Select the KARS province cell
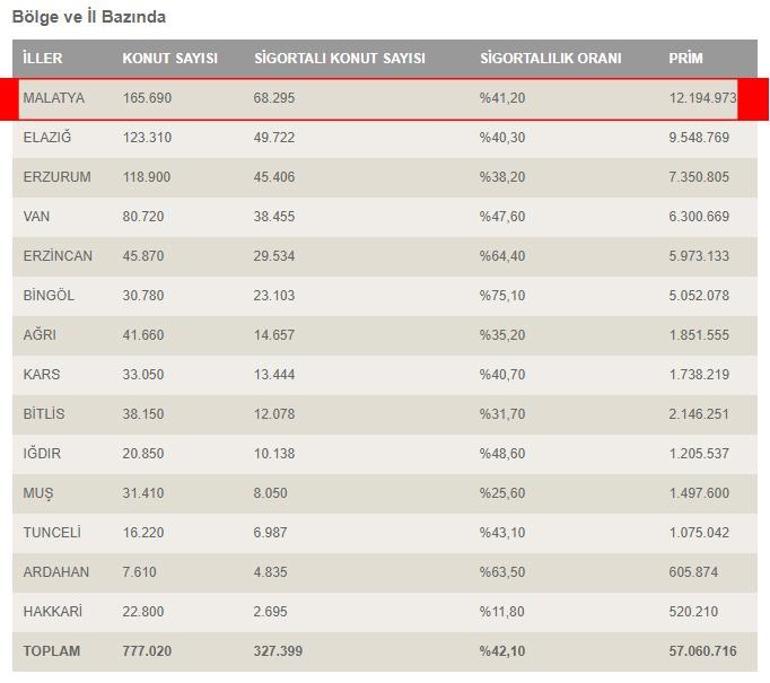Screen dimensions: 770x683 tap(41, 374)
